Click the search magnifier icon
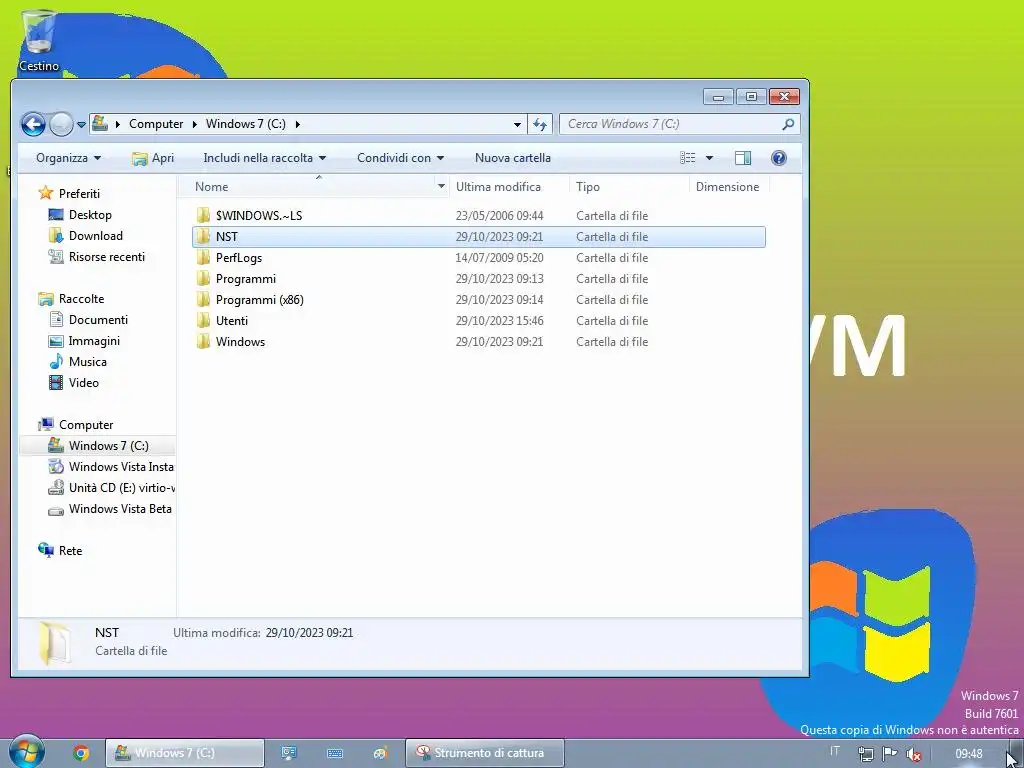1024x768 pixels. pos(788,123)
